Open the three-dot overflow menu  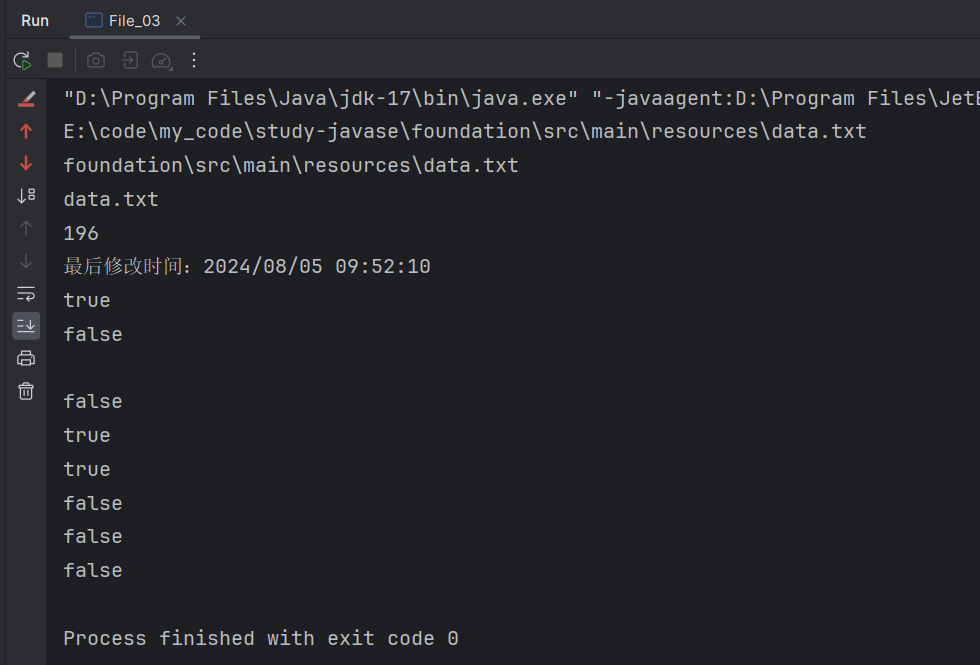click(x=193, y=60)
